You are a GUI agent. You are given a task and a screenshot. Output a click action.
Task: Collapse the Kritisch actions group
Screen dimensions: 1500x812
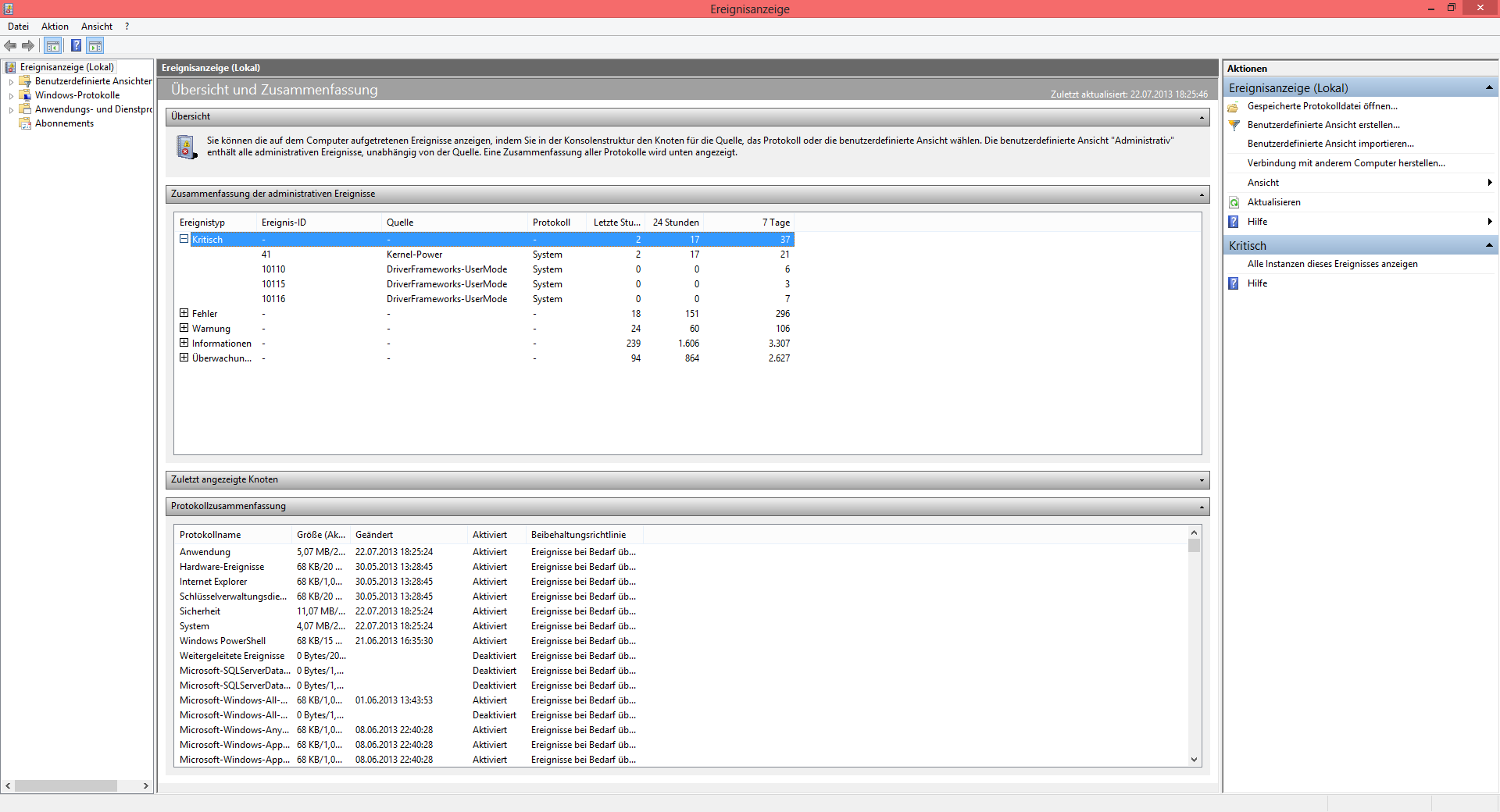tap(1489, 245)
